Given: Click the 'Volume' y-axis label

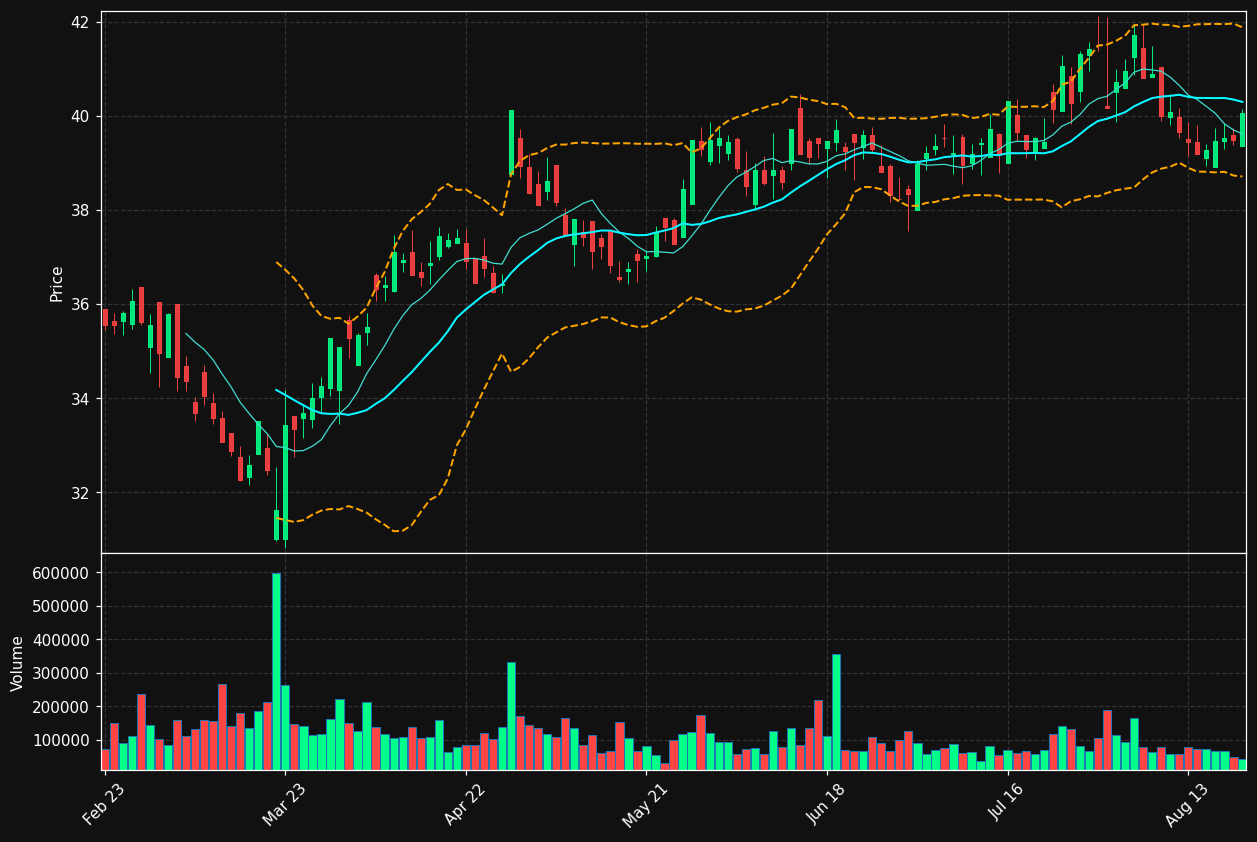Looking at the screenshot, I should click(18, 663).
